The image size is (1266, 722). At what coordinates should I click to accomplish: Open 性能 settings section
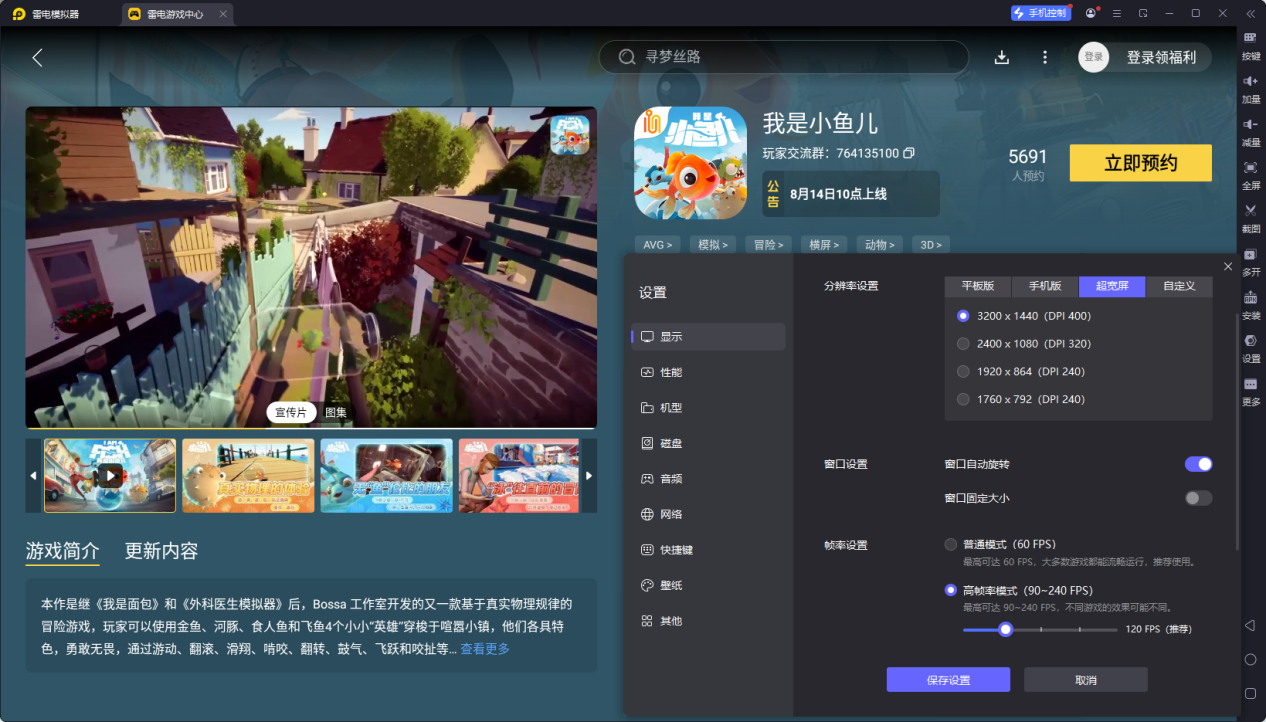click(708, 372)
